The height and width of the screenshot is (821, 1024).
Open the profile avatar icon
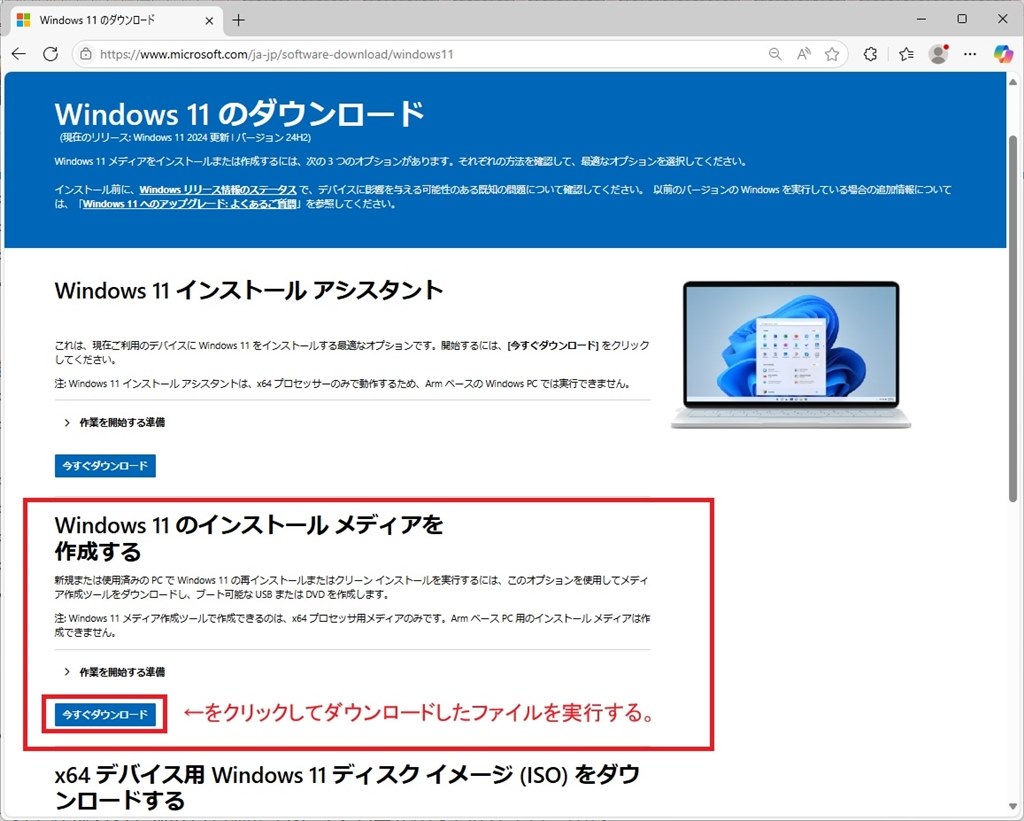(938, 54)
